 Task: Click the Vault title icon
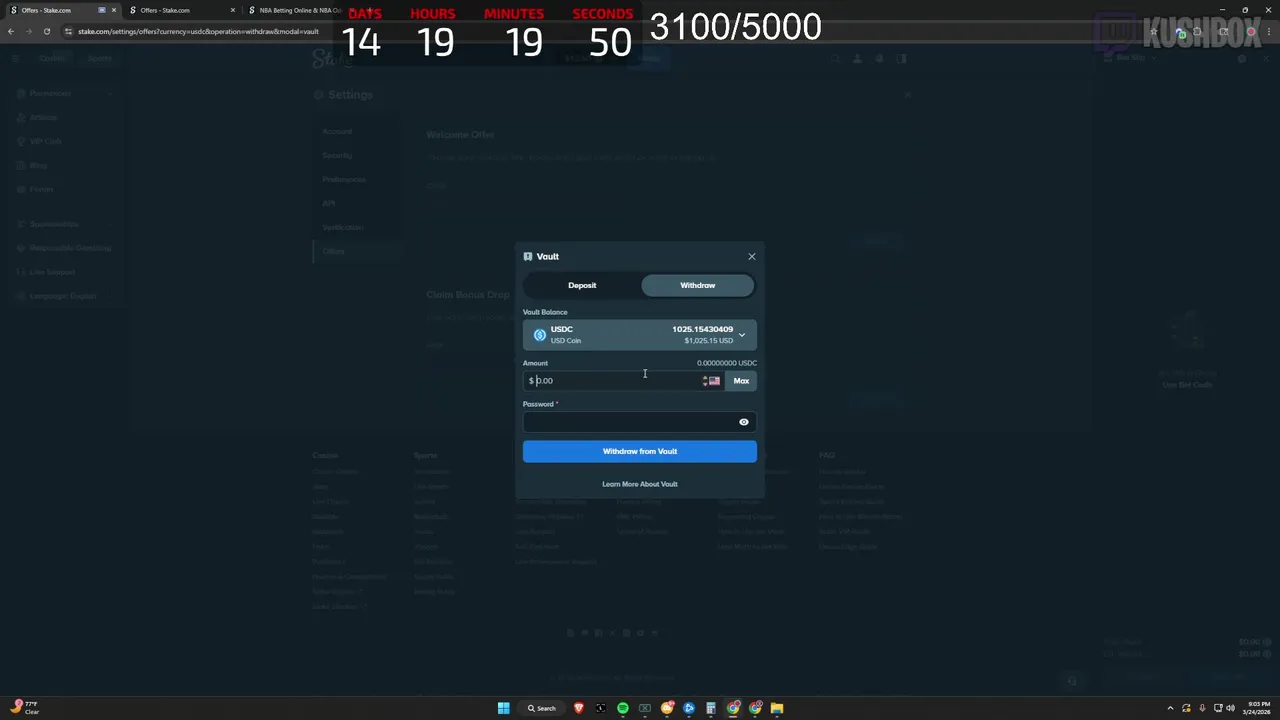click(528, 257)
